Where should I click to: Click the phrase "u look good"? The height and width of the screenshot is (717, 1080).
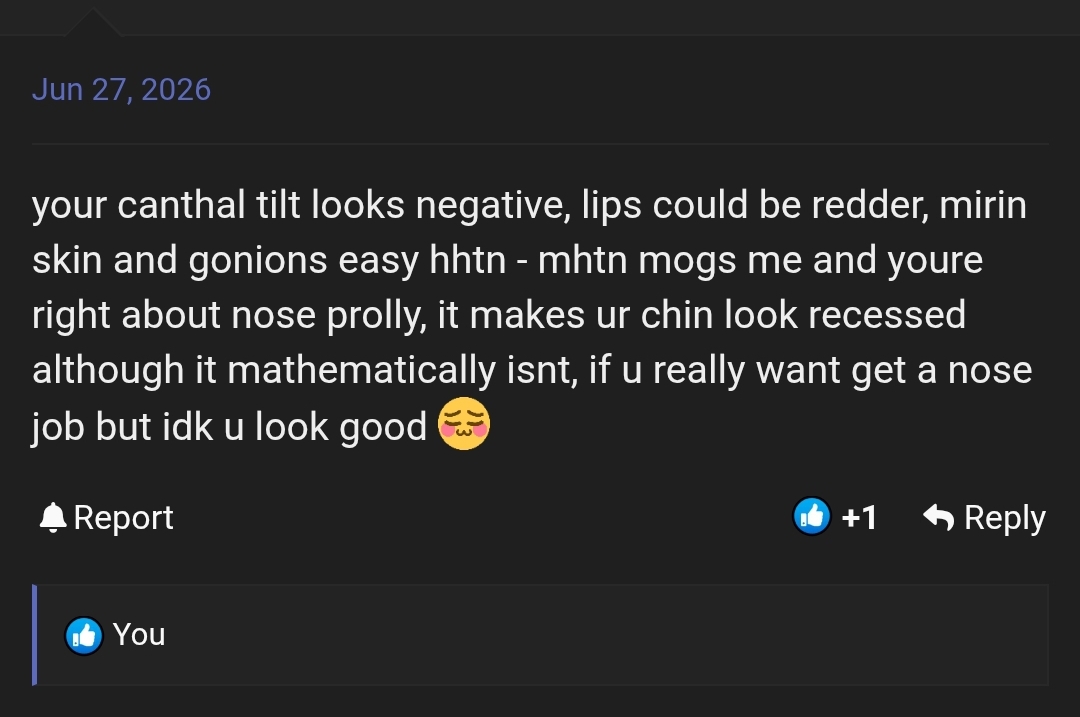tap(326, 426)
